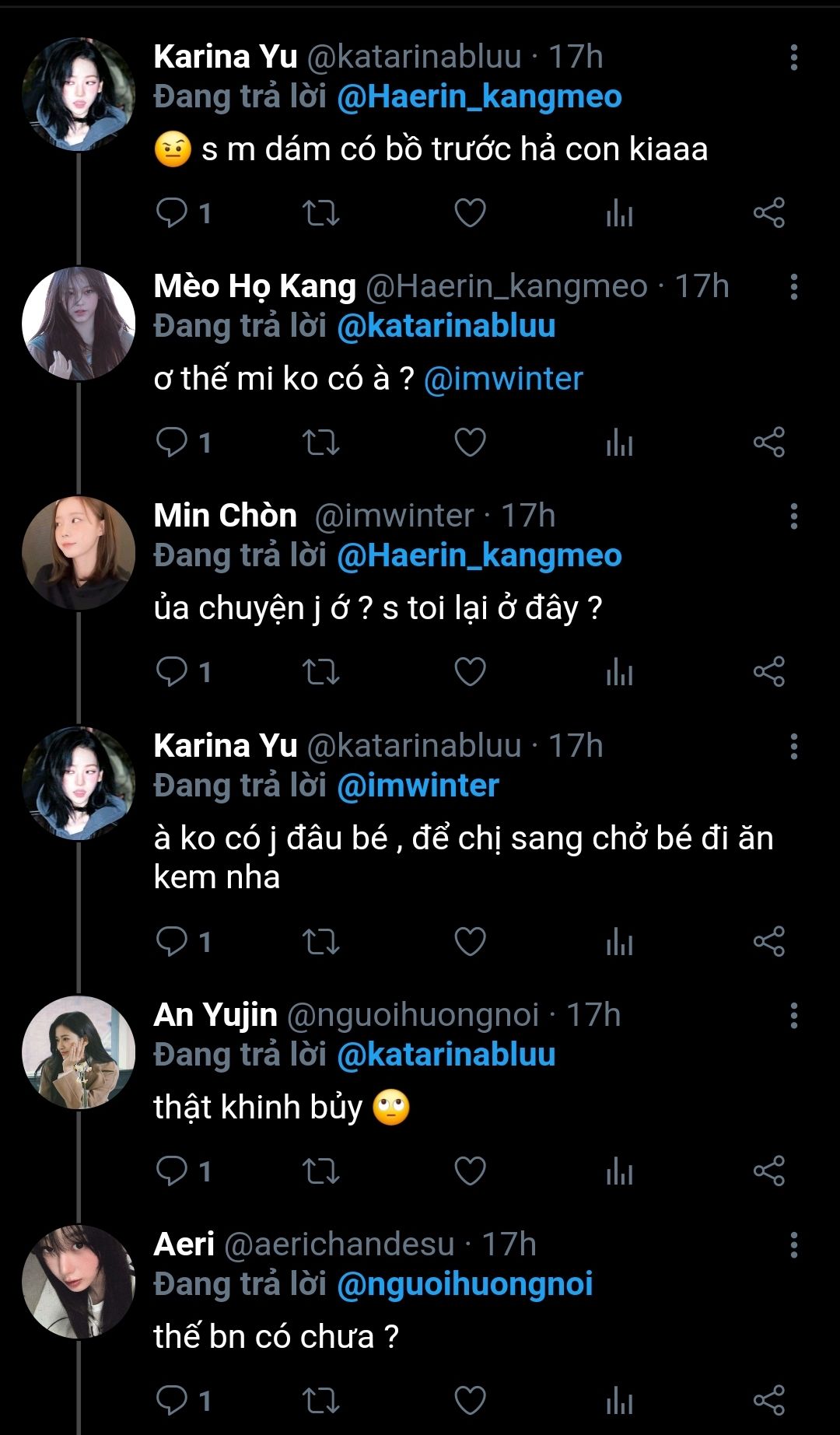Like Min Chòn's reply tweet
Image resolution: width=840 pixels, height=1435 pixels.
(470, 671)
